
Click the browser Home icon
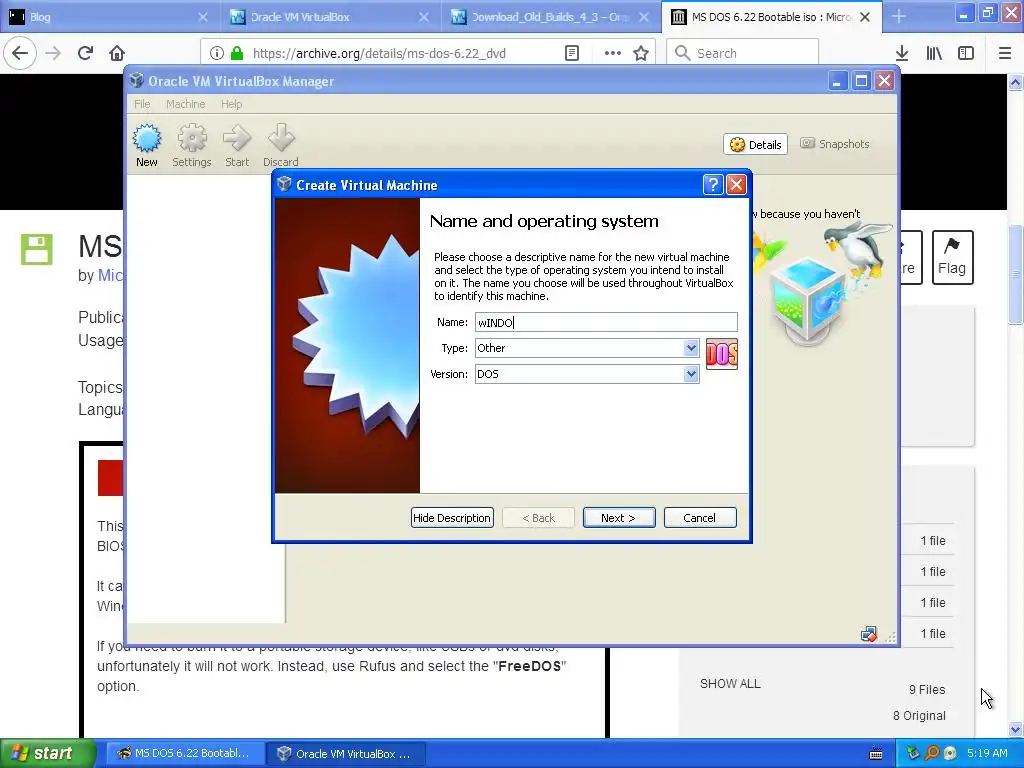pyautogui.click(x=117, y=53)
